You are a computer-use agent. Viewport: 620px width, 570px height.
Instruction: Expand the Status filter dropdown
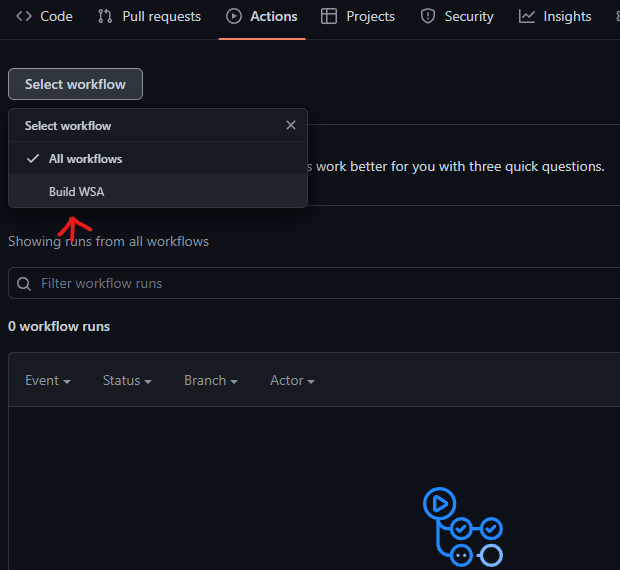[x=127, y=380]
